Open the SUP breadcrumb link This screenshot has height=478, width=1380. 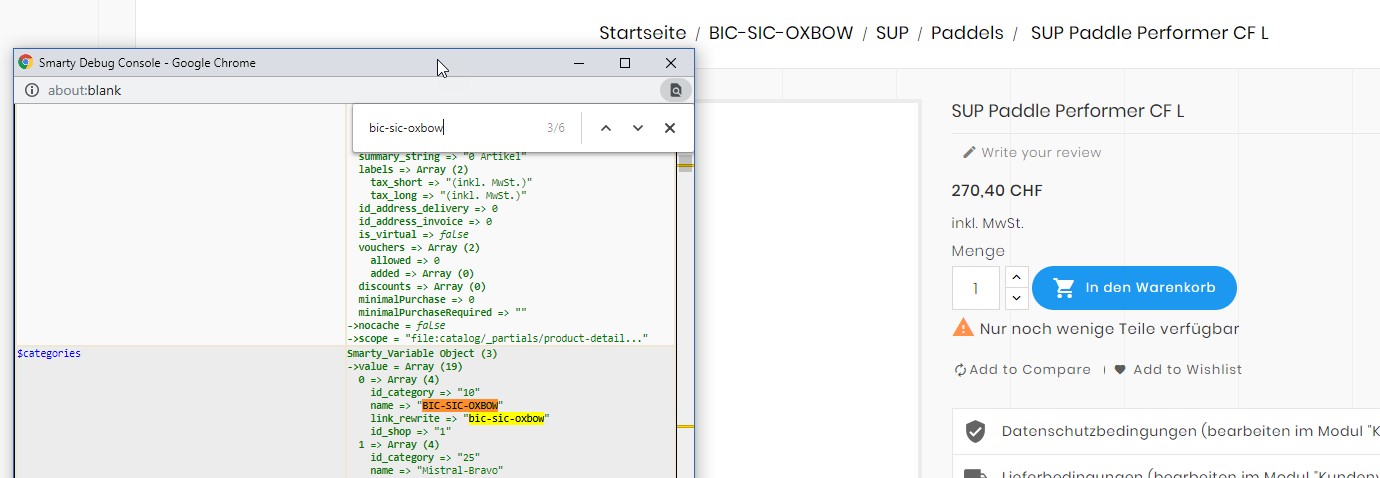click(892, 33)
